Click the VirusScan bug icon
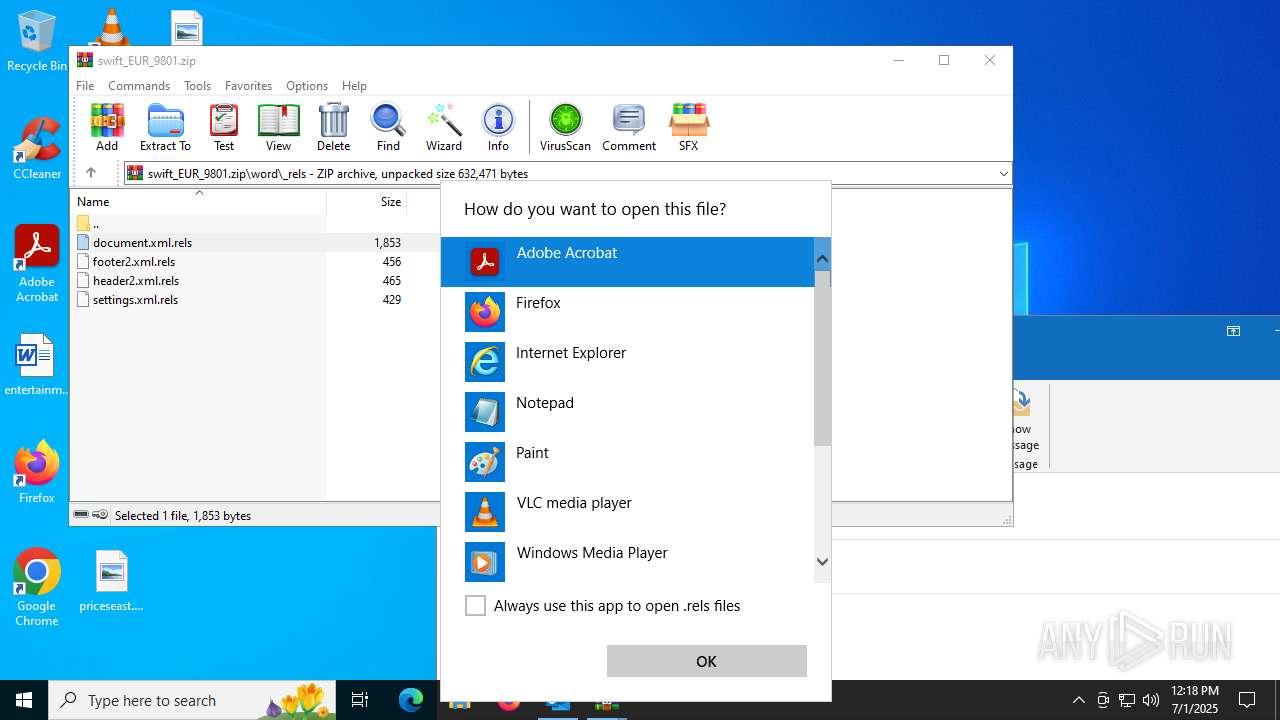 pyautogui.click(x=566, y=127)
